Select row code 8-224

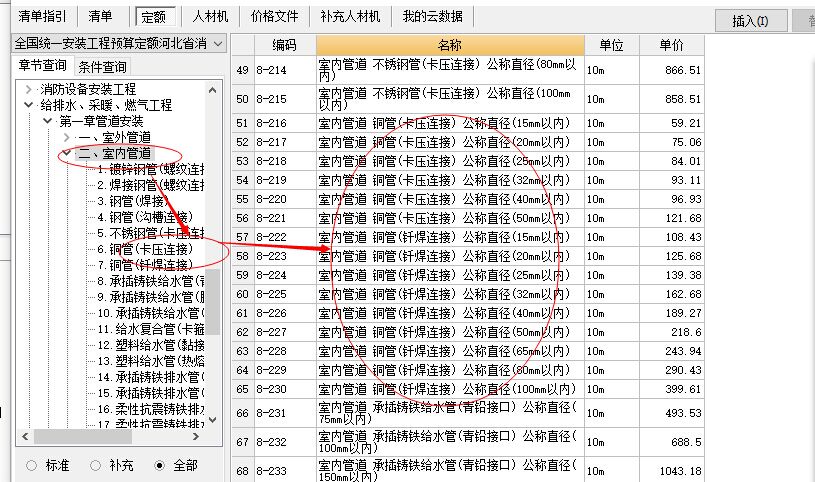click(272, 275)
